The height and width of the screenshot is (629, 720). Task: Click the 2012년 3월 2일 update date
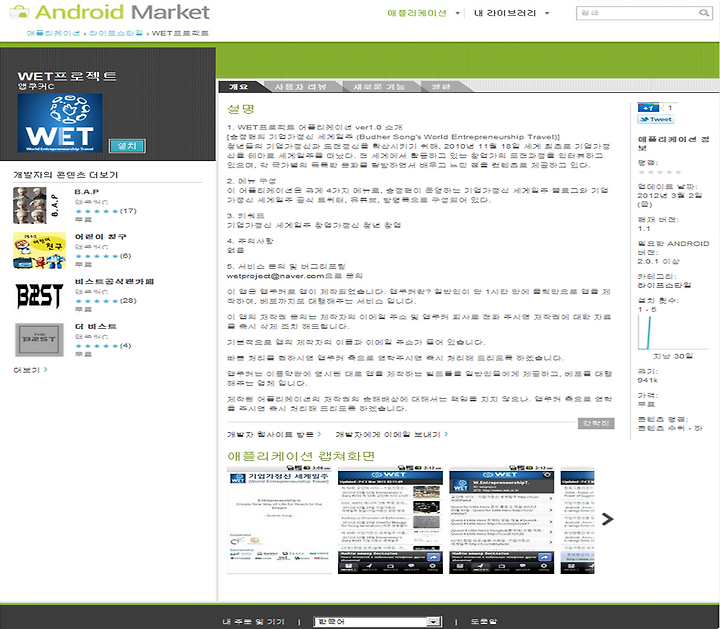coord(669,200)
